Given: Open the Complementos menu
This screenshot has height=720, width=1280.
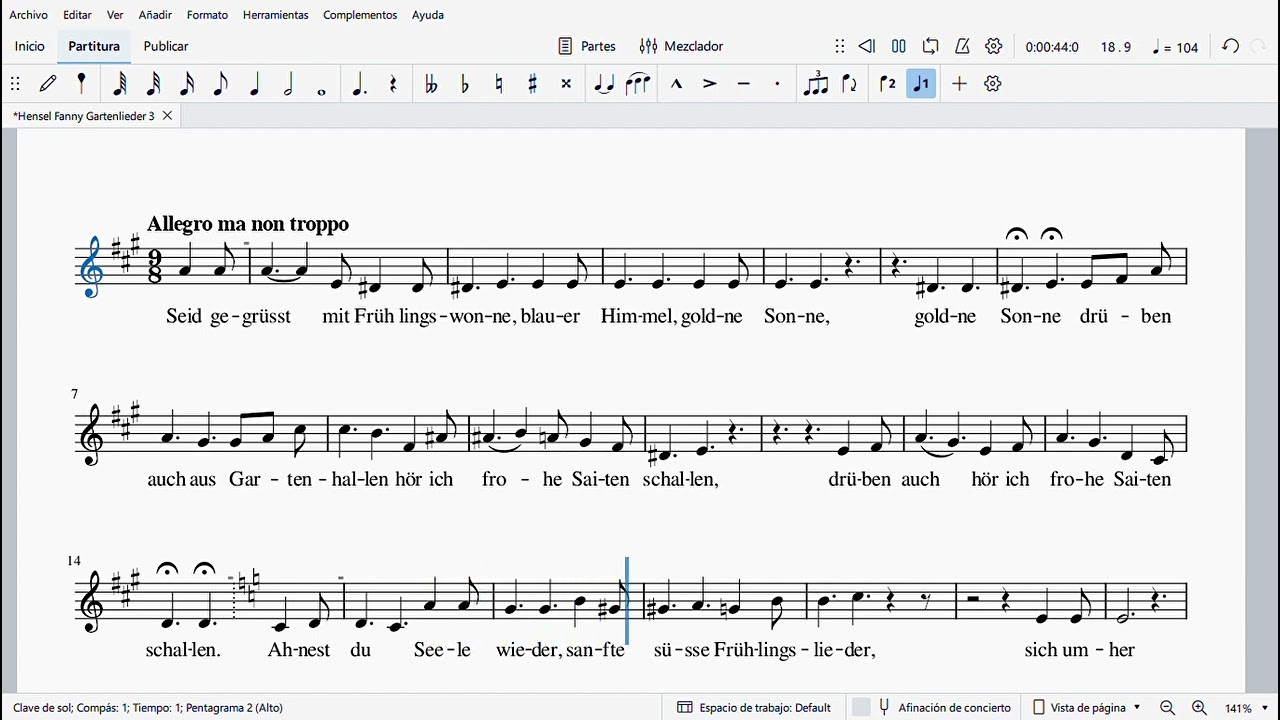Looking at the screenshot, I should pyautogui.click(x=360, y=15).
